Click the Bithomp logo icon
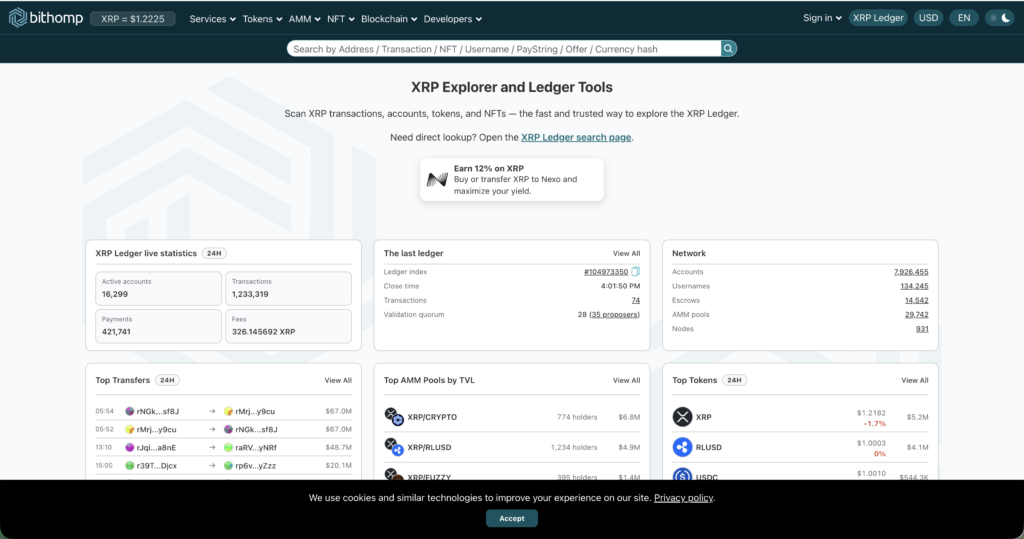This screenshot has width=1024, height=539. [18, 18]
